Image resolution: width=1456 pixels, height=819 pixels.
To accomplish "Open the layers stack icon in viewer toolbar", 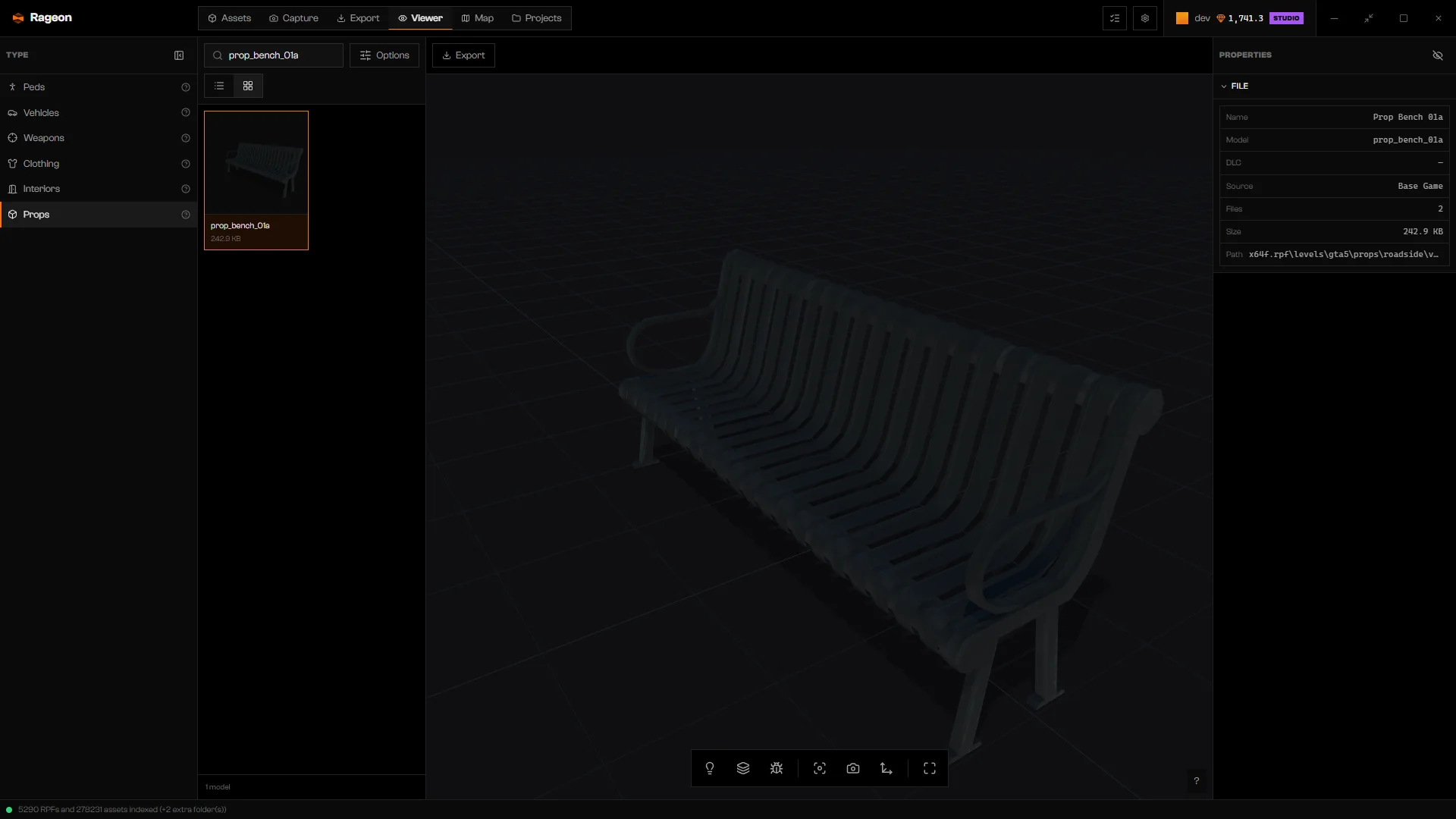I will tap(743, 768).
